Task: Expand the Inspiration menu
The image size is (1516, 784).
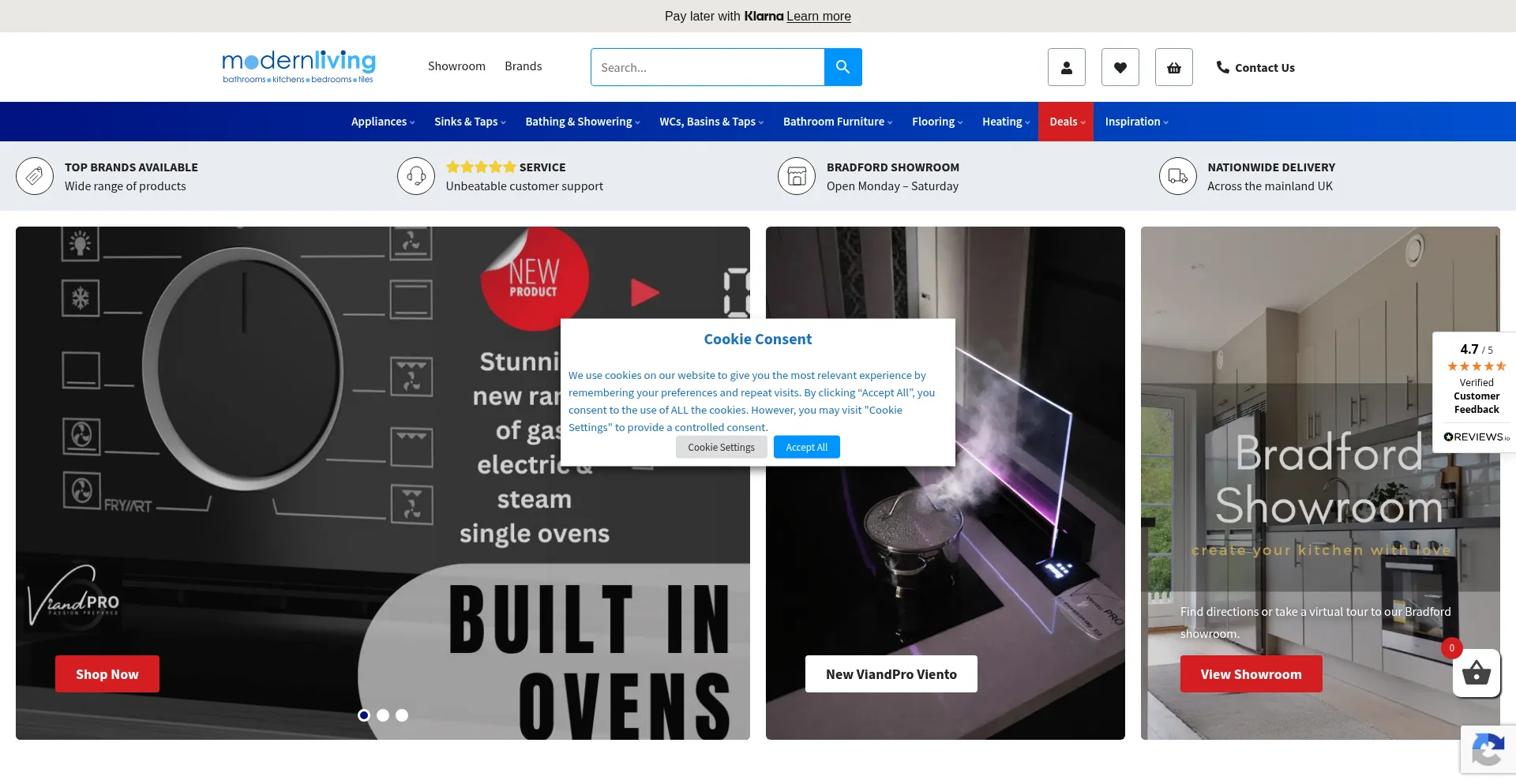Action: [x=1136, y=122]
